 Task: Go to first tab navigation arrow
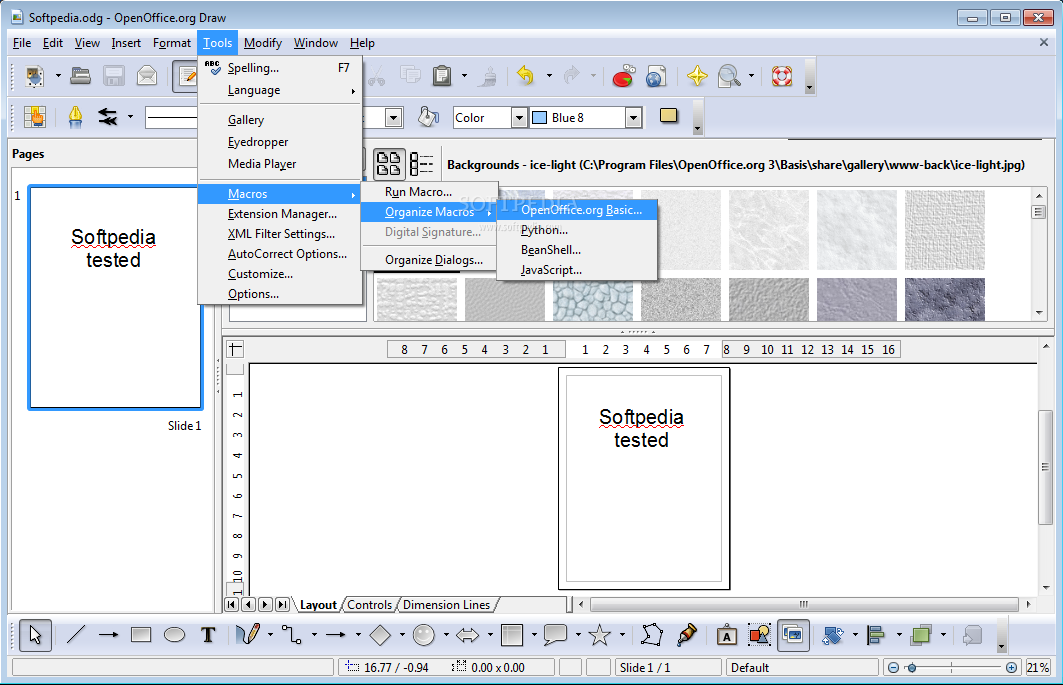pos(231,604)
